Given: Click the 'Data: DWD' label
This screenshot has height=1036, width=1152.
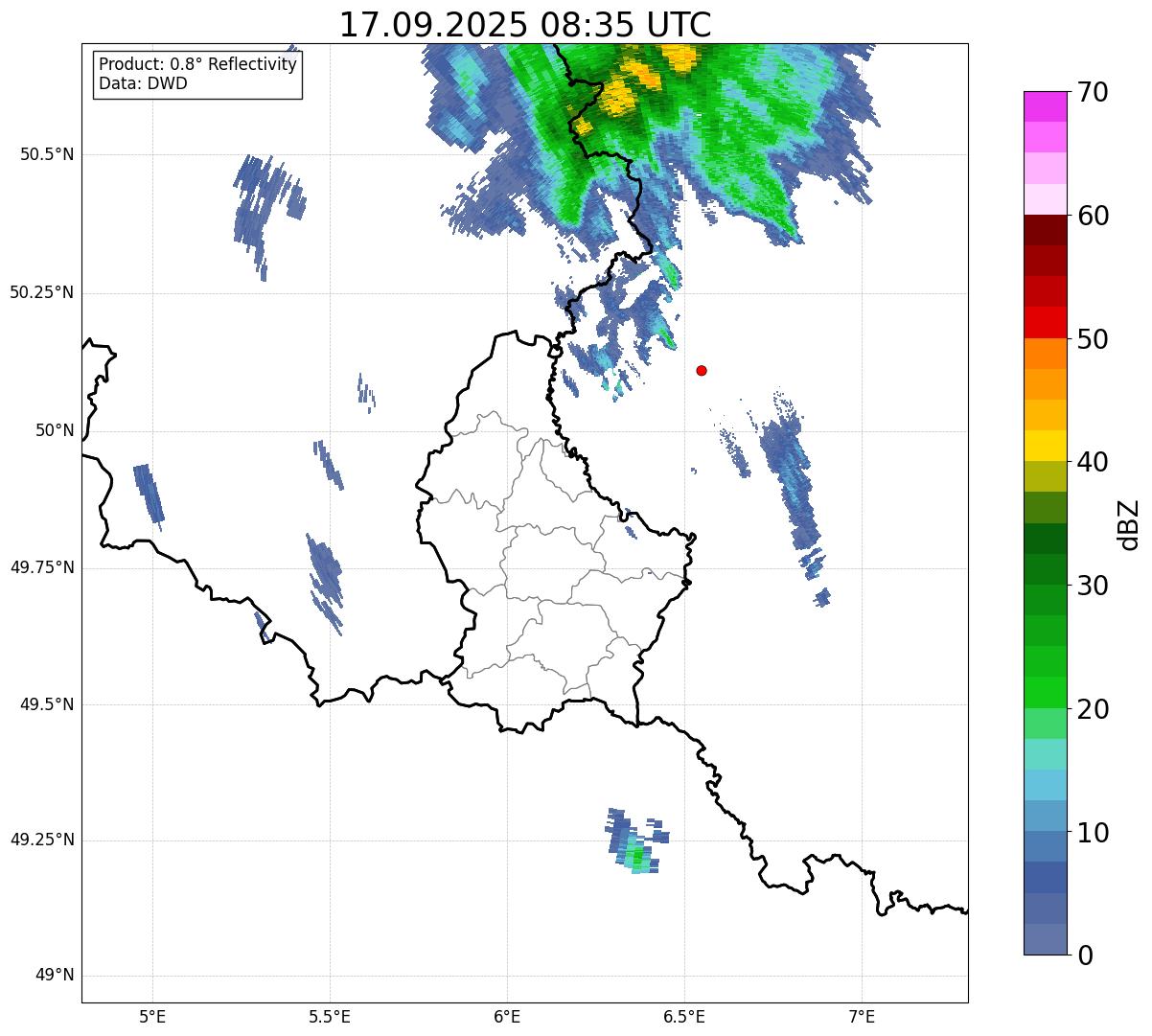Looking at the screenshot, I should pyautogui.click(x=143, y=83).
